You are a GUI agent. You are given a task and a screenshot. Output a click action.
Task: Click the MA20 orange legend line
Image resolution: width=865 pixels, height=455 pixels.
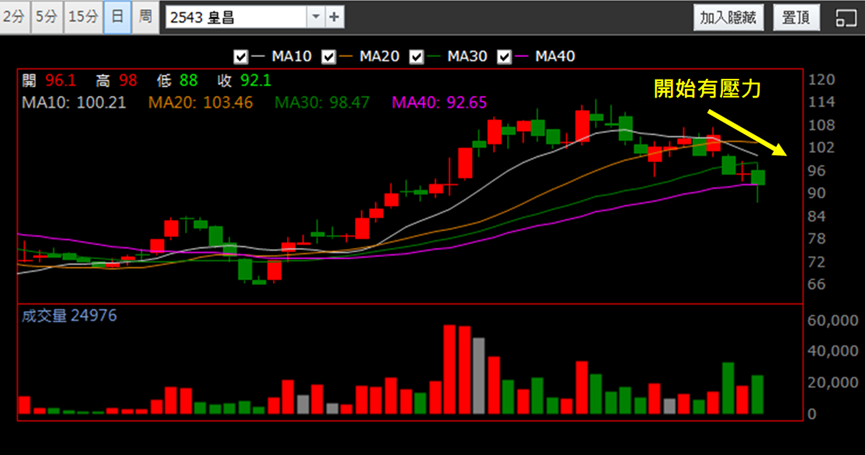click(346, 56)
